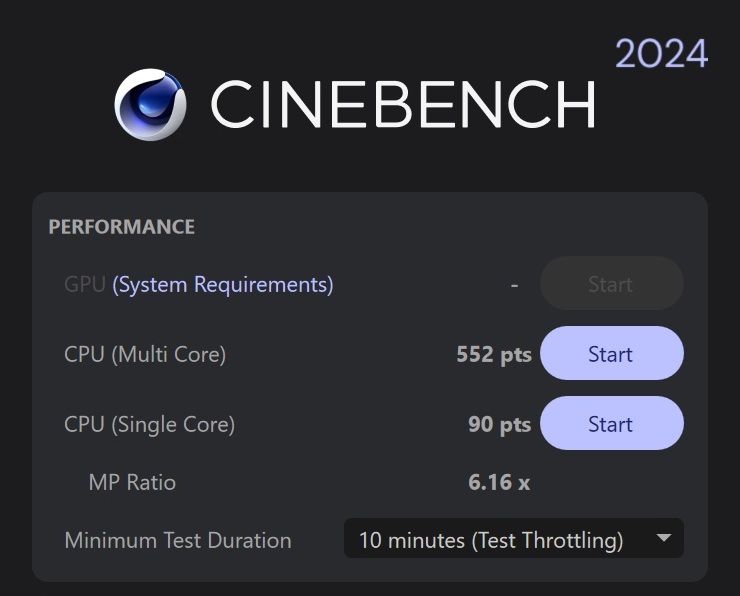Click the GPU label text

[85, 285]
